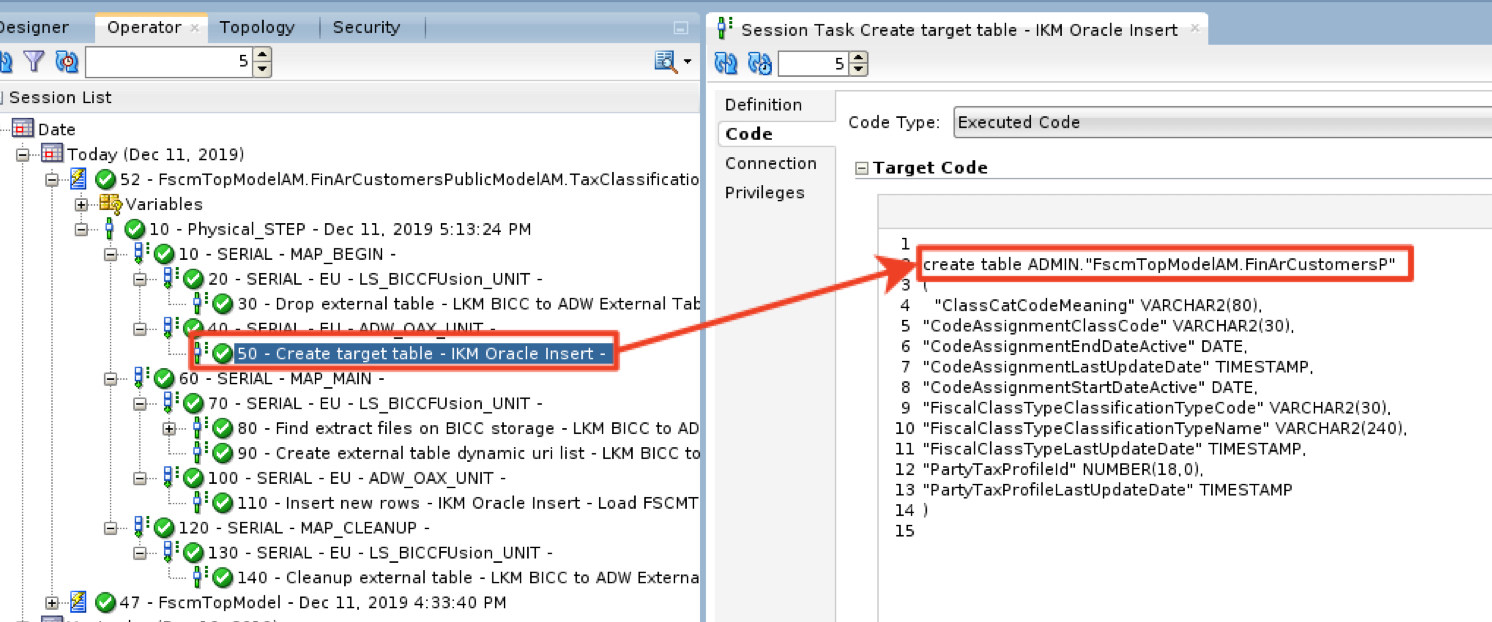
Task: Click the Variables folder icon
Action: [x=110, y=204]
